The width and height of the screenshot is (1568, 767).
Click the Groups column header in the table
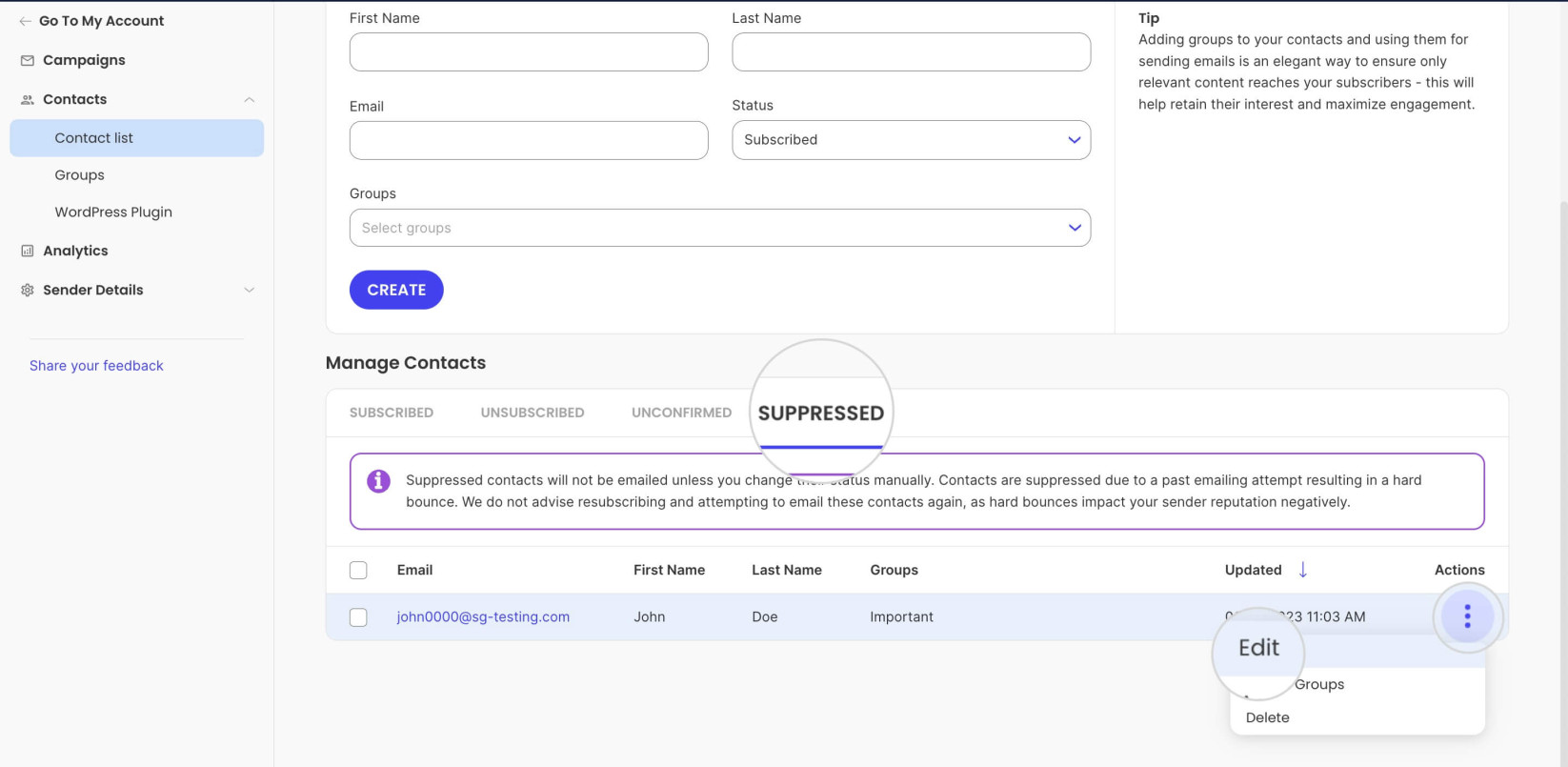894,570
